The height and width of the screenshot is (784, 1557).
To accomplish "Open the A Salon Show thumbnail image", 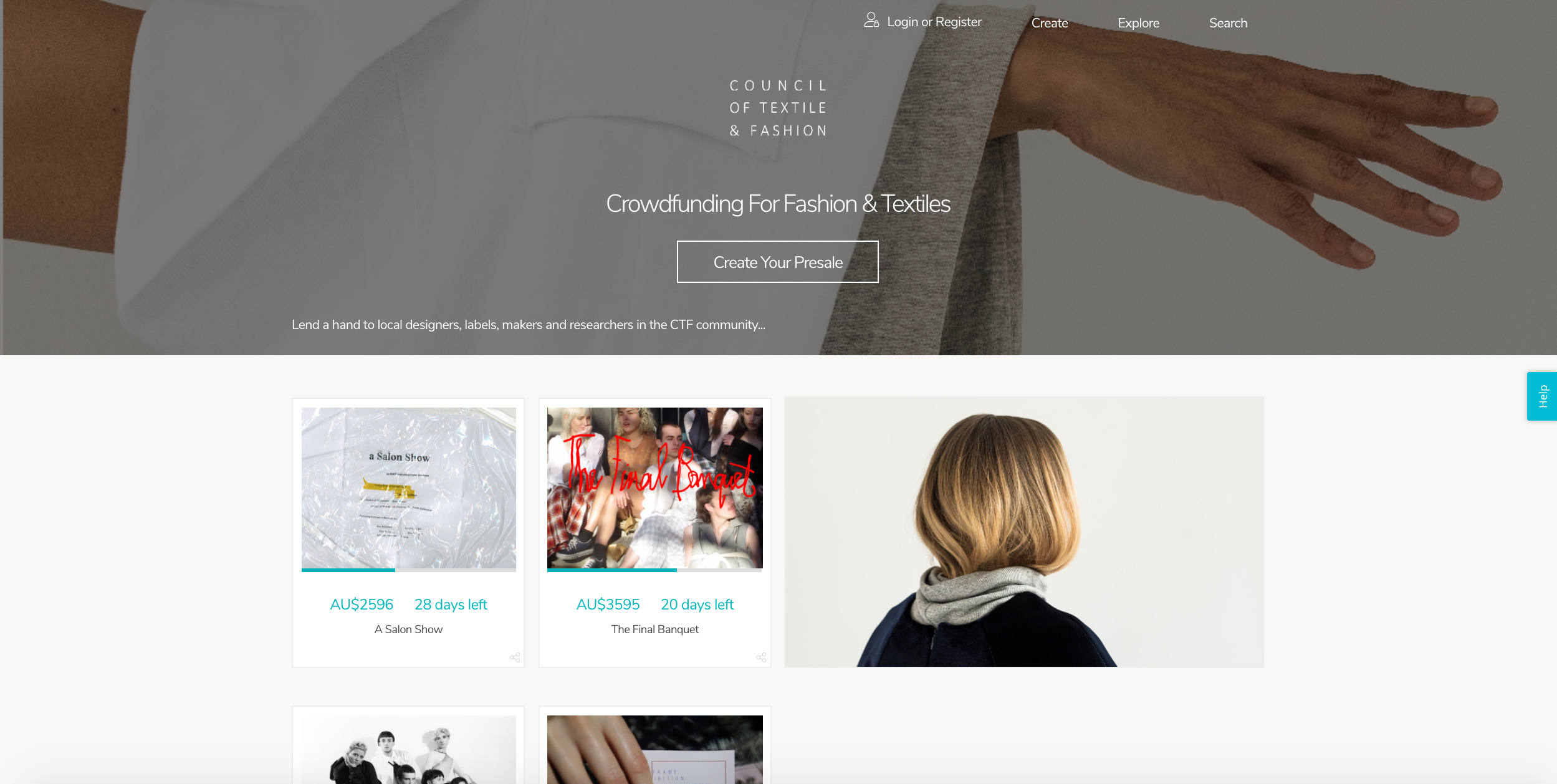I will coord(409,488).
